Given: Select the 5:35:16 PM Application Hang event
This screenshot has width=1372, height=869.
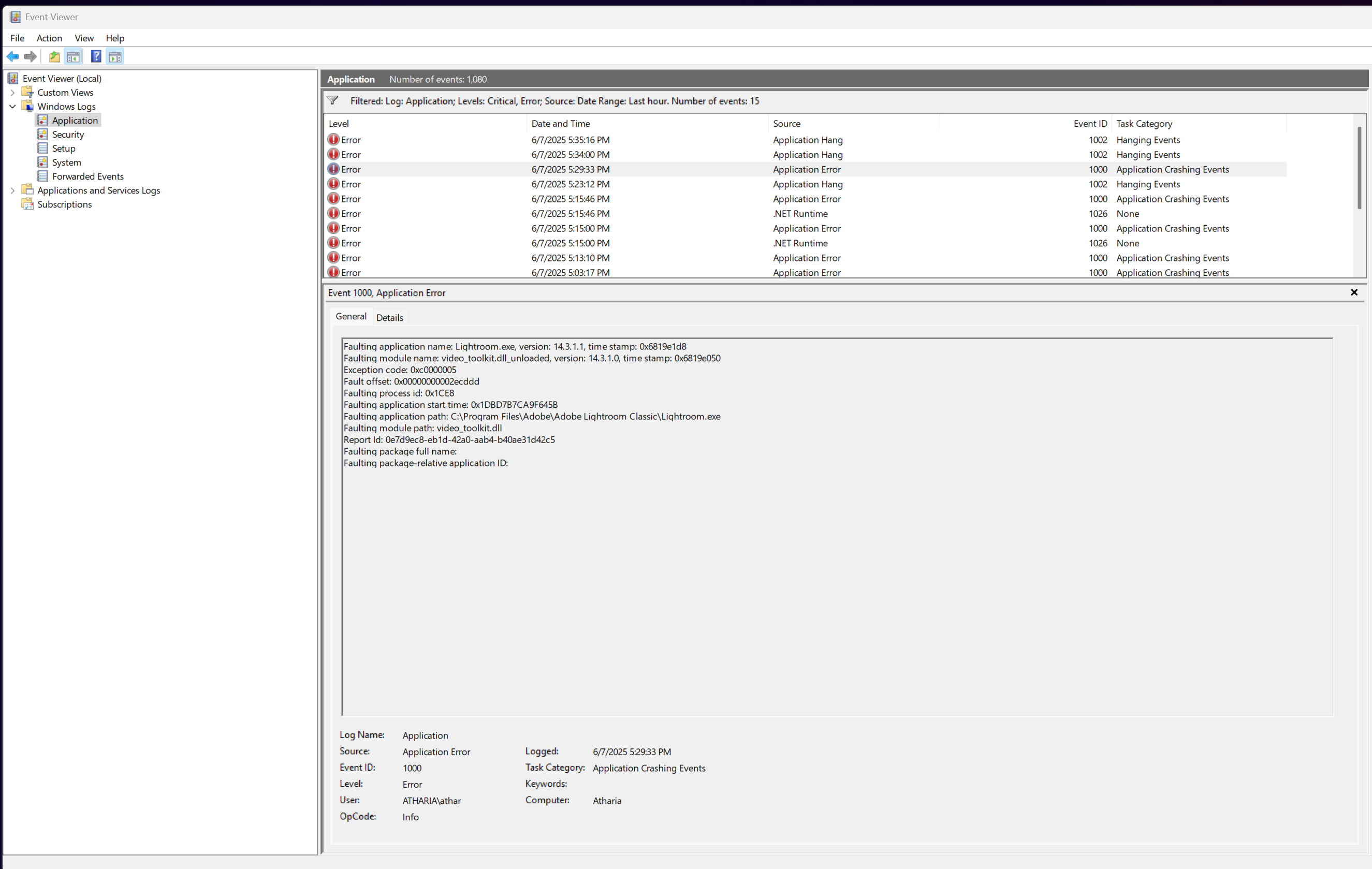Looking at the screenshot, I should coord(570,140).
